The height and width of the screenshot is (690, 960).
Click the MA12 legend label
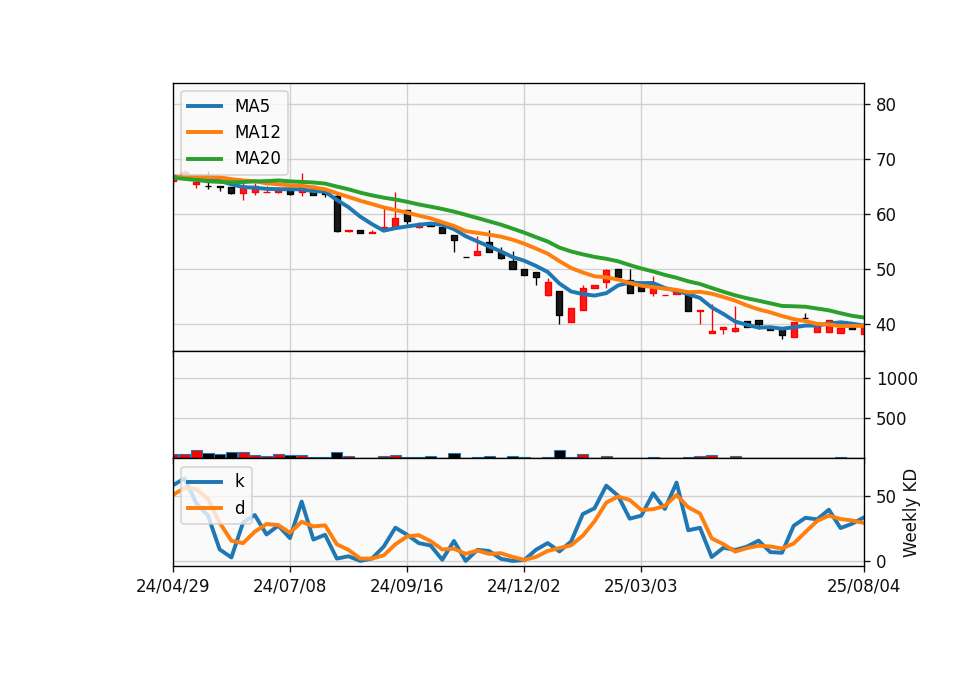(257, 132)
